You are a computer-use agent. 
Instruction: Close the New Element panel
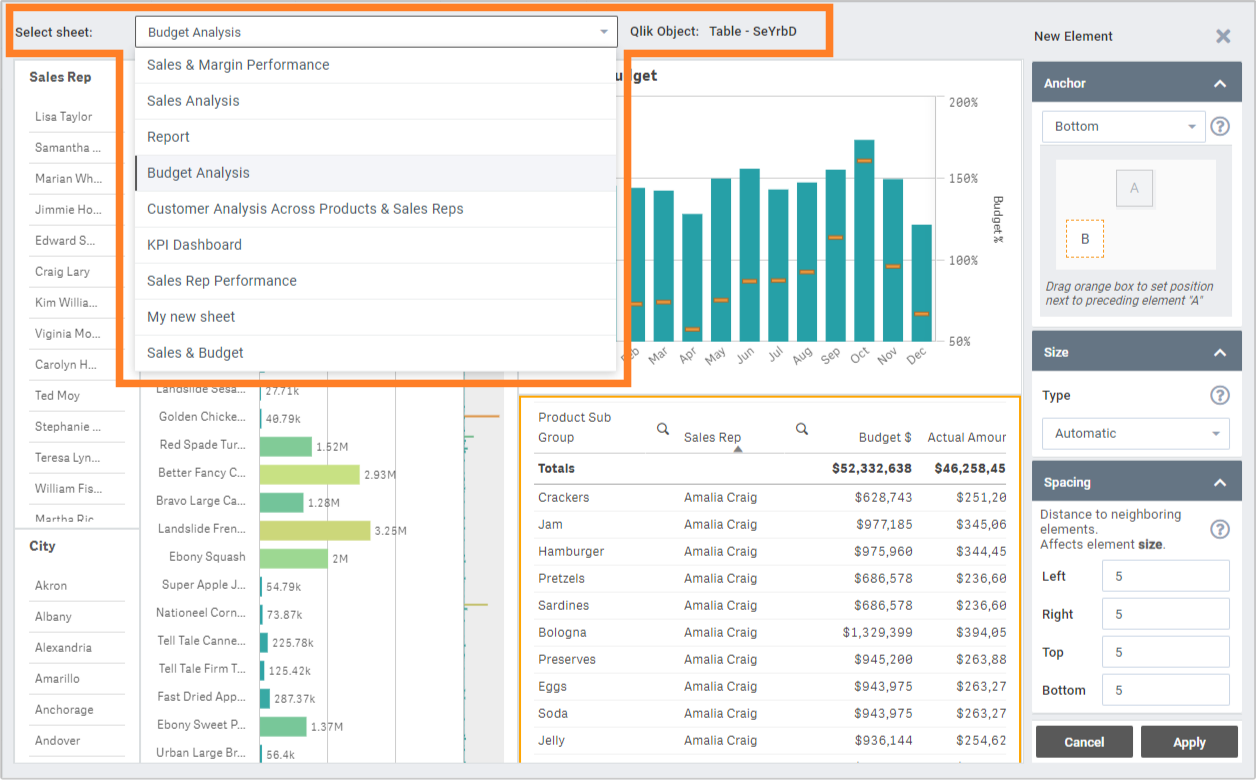[1223, 36]
